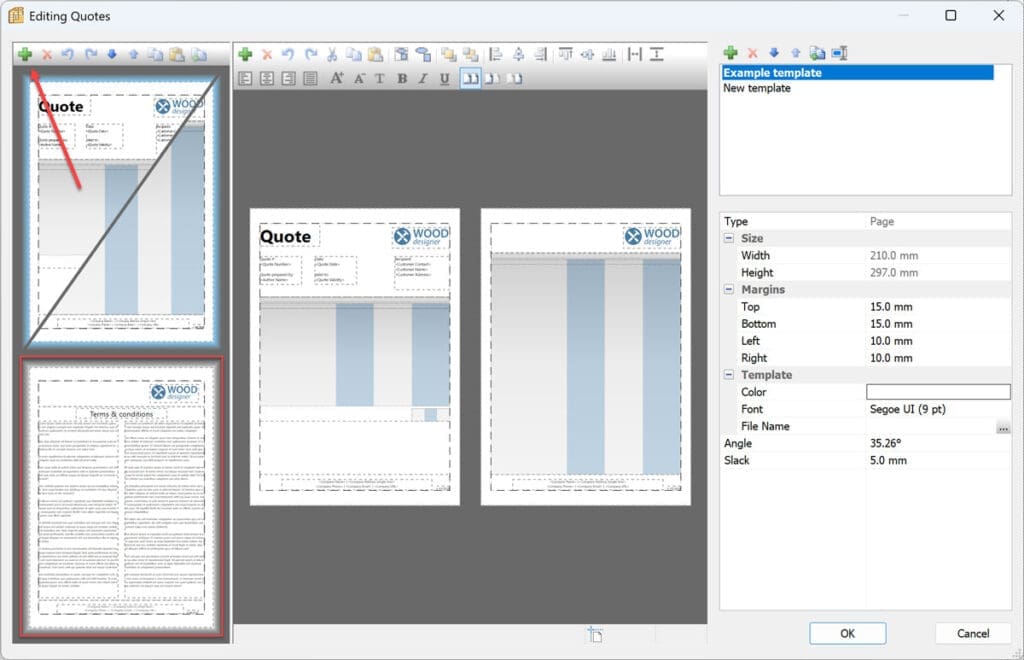Image resolution: width=1024 pixels, height=660 pixels.
Task: Make selected objects same height
Action: pos(656,55)
